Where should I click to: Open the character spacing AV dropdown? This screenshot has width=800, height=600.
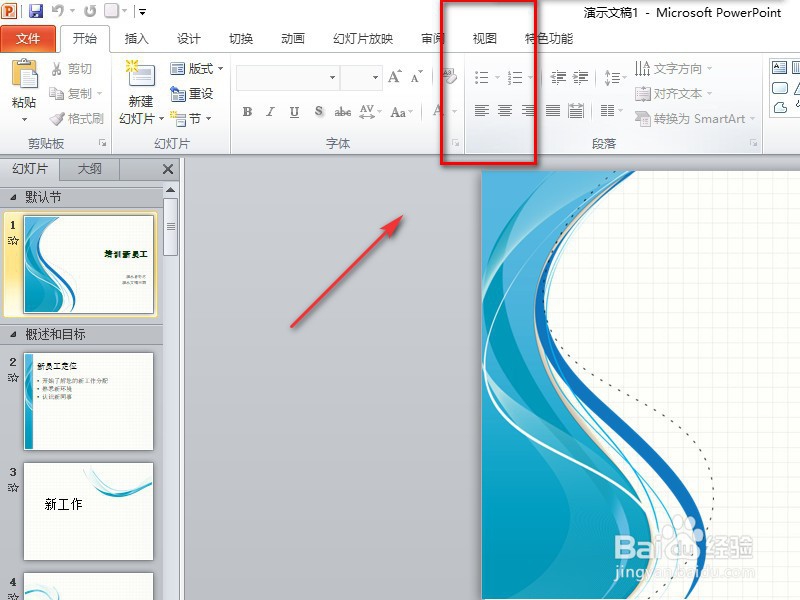[370, 111]
